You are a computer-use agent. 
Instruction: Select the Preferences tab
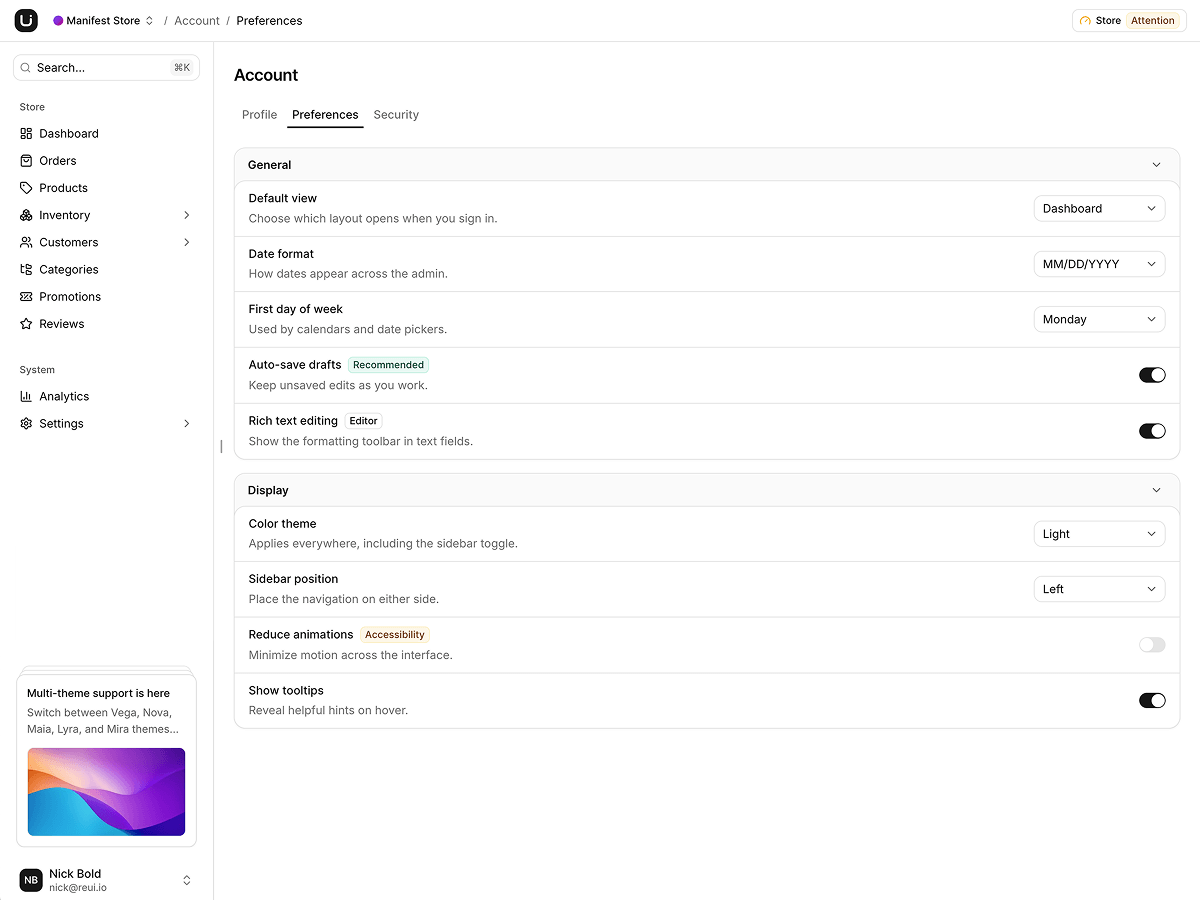click(325, 115)
